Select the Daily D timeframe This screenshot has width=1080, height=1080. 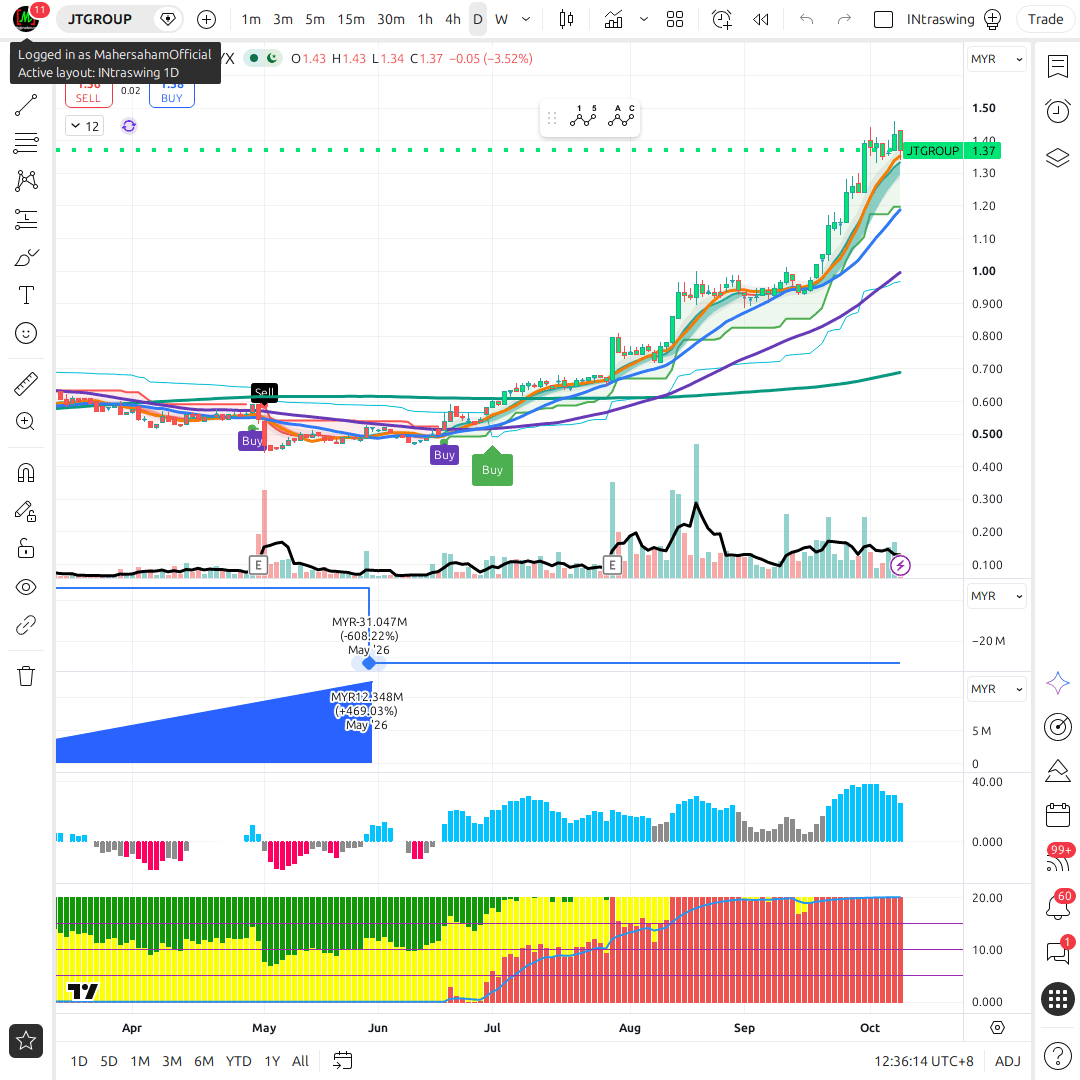pyautogui.click(x=478, y=19)
